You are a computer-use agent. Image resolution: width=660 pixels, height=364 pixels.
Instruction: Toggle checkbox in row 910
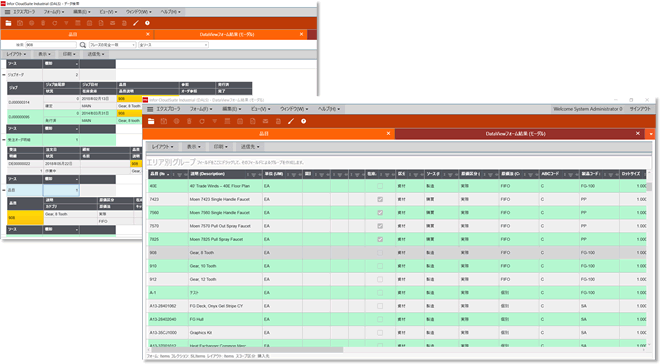point(380,266)
